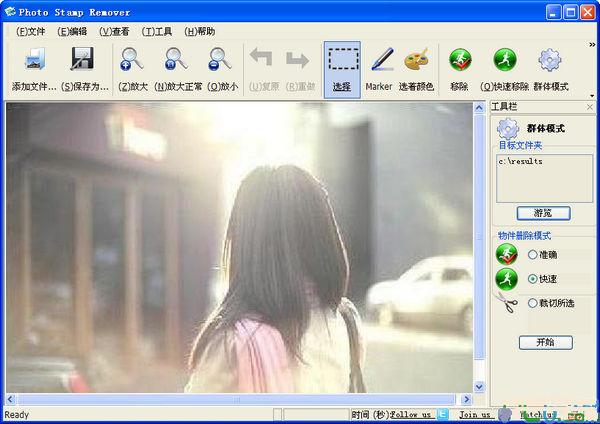
Task: Click the Start (开始) button
Action: [546, 342]
